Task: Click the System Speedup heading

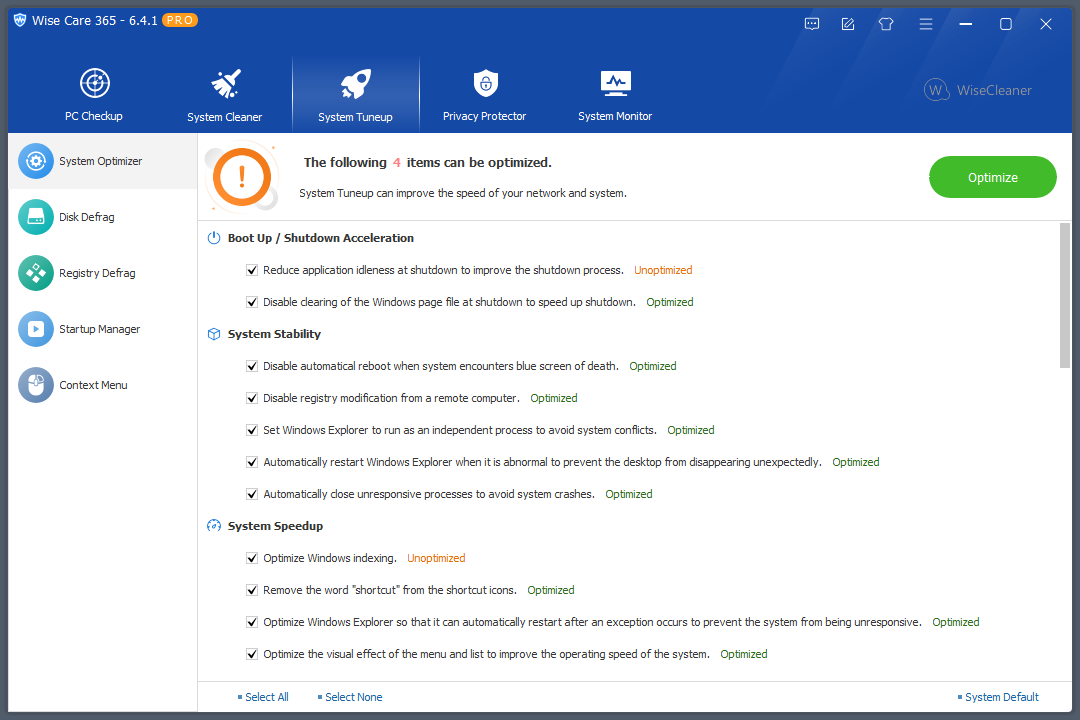Action: (276, 526)
